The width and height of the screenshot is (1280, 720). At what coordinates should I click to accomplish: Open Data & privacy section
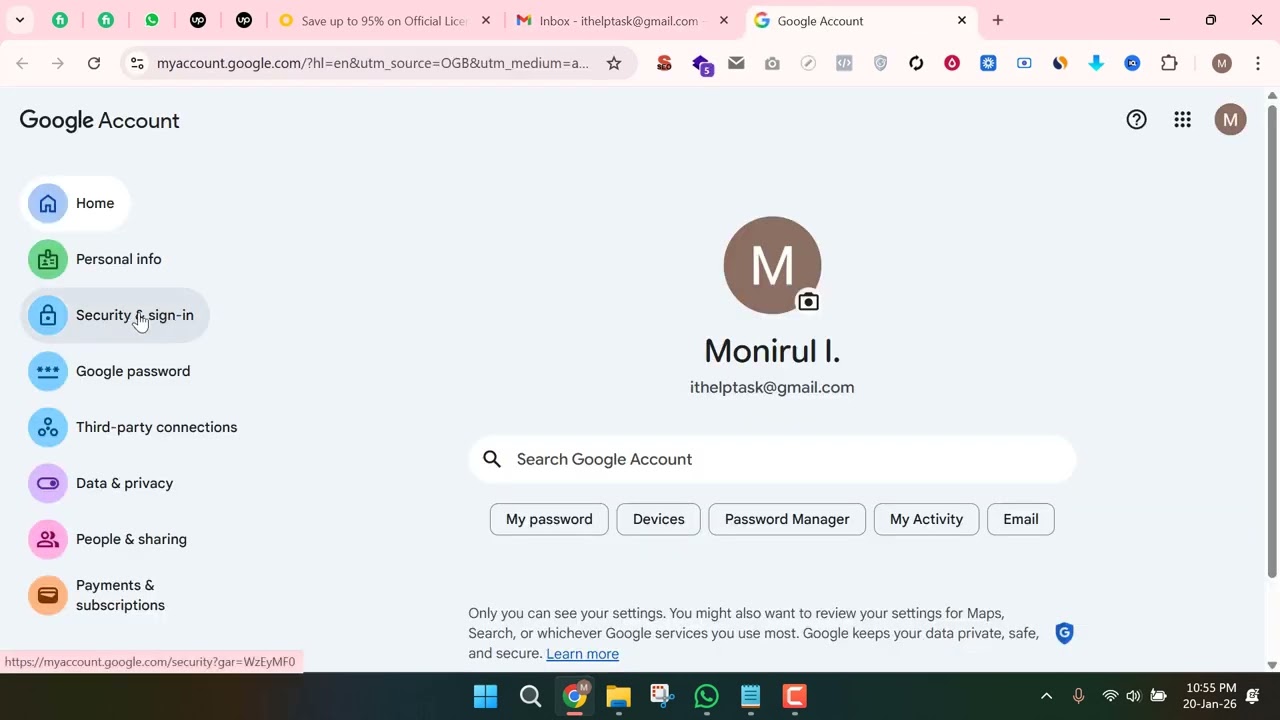(x=101, y=483)
